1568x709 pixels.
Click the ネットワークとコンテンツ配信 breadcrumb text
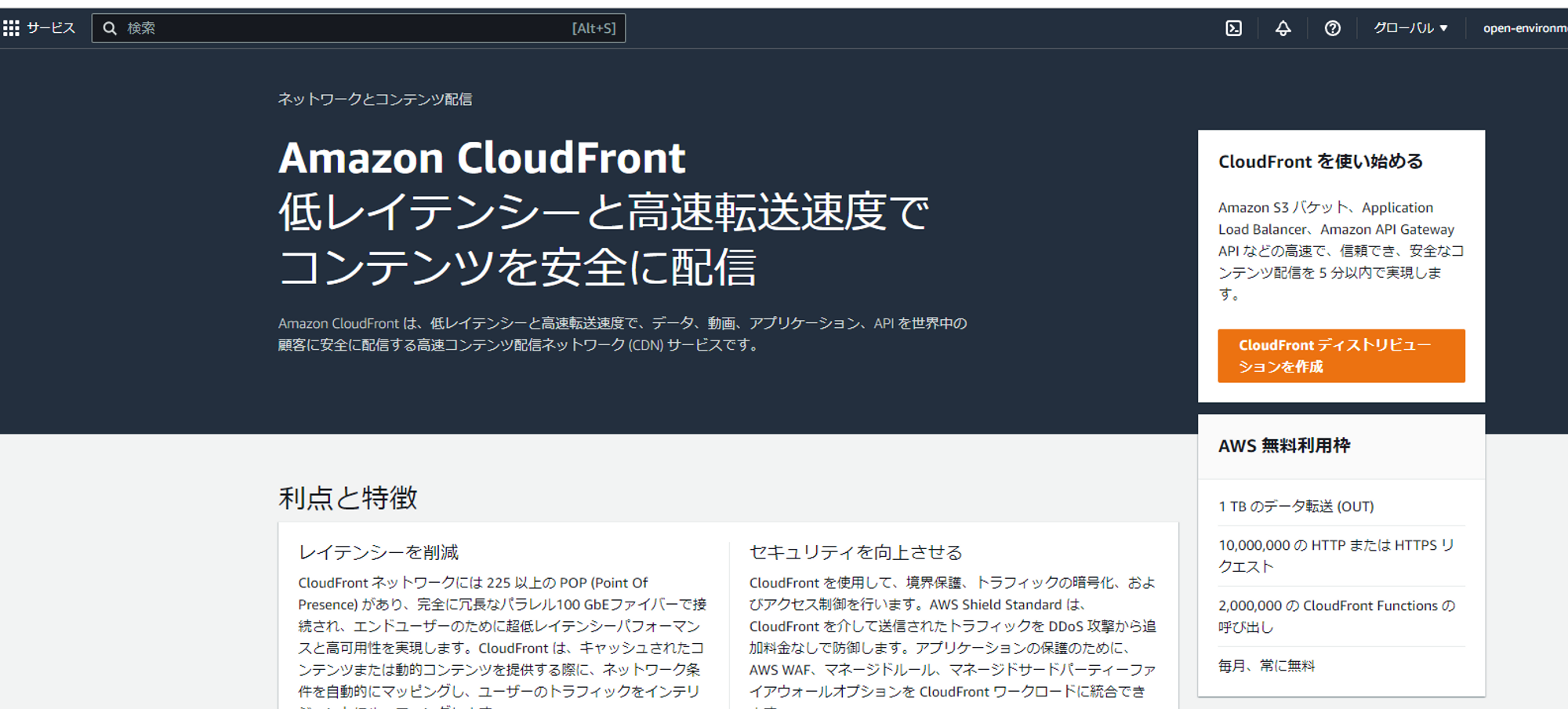click(375, 99)
